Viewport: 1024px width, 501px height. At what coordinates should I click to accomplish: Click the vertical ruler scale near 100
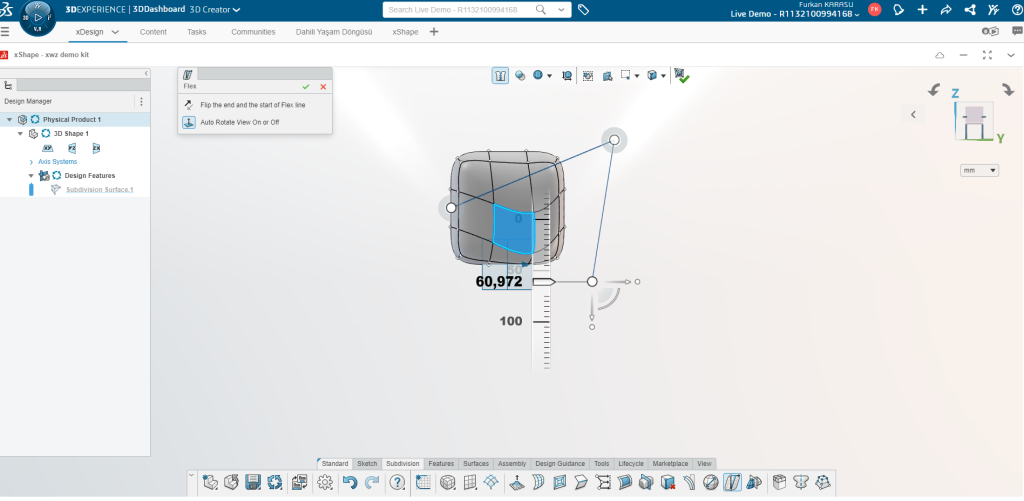point(540,321)
